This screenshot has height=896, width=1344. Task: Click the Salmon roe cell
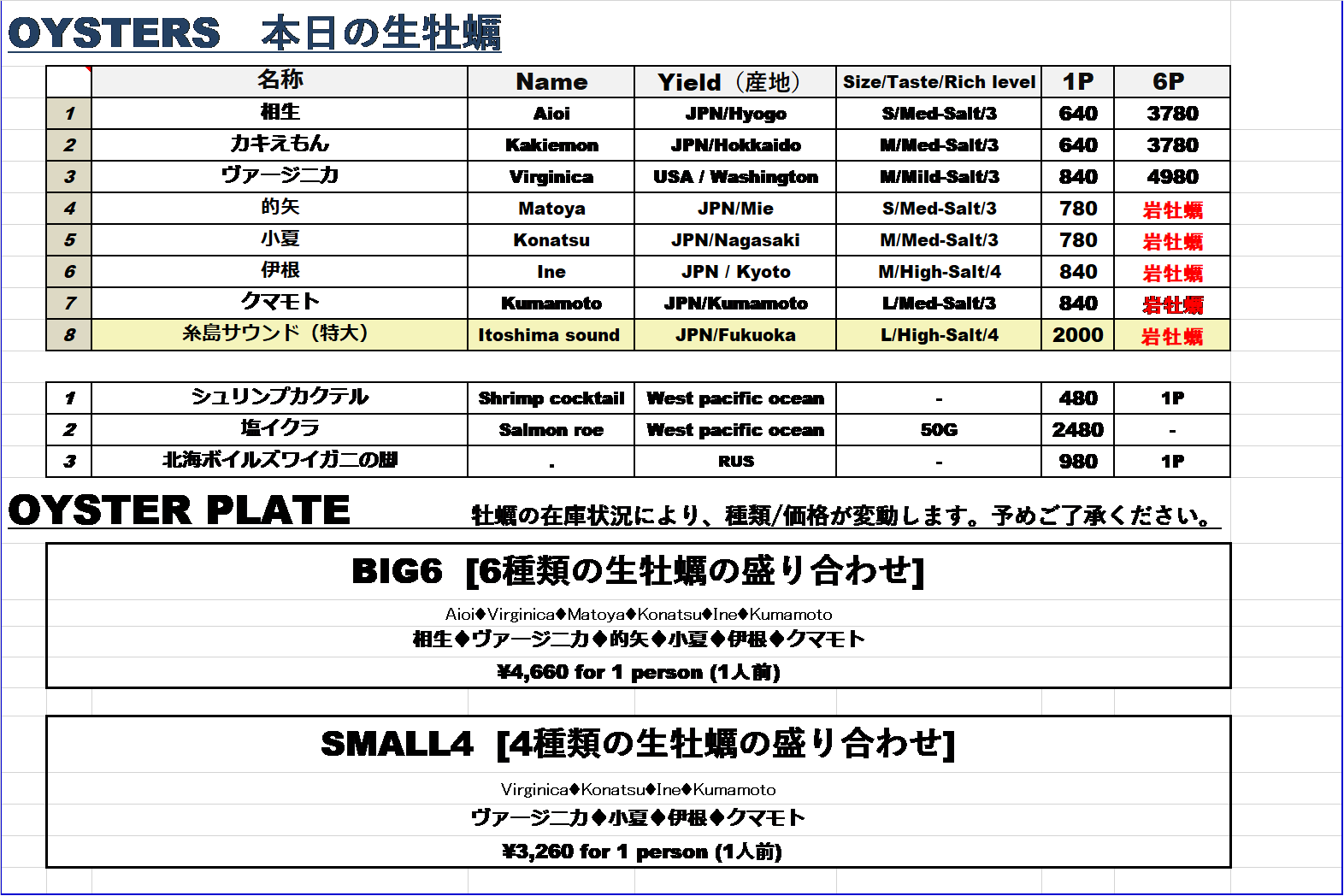tap(551, 429)
